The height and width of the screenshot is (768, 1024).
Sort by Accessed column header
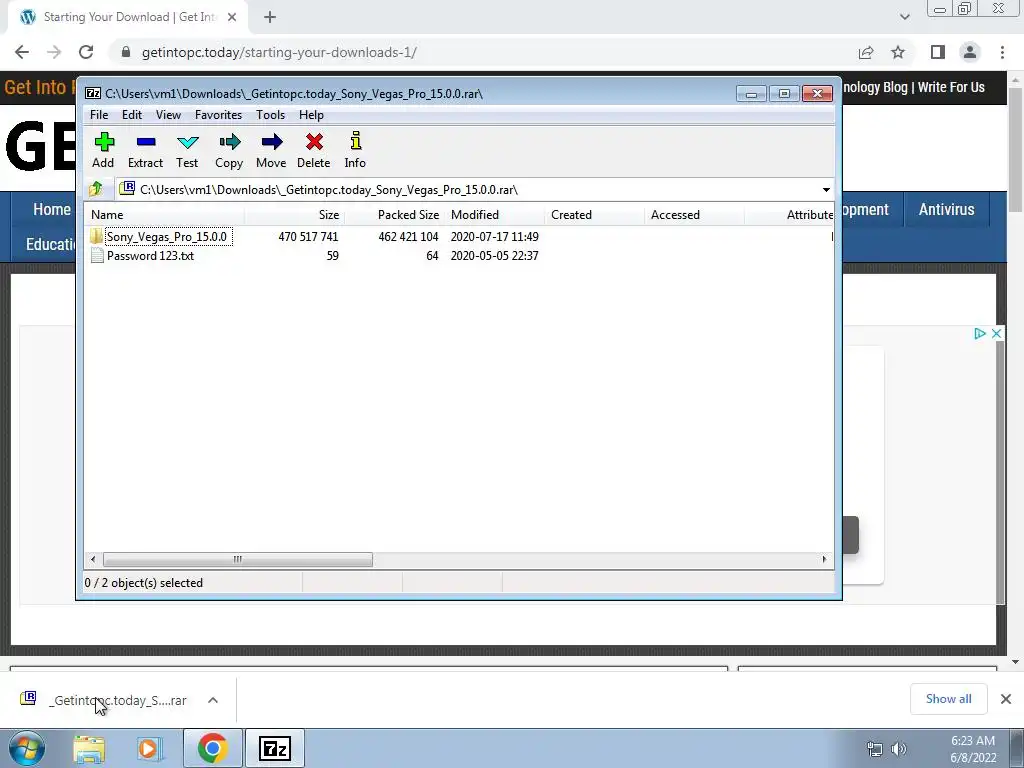pos(694,215)
